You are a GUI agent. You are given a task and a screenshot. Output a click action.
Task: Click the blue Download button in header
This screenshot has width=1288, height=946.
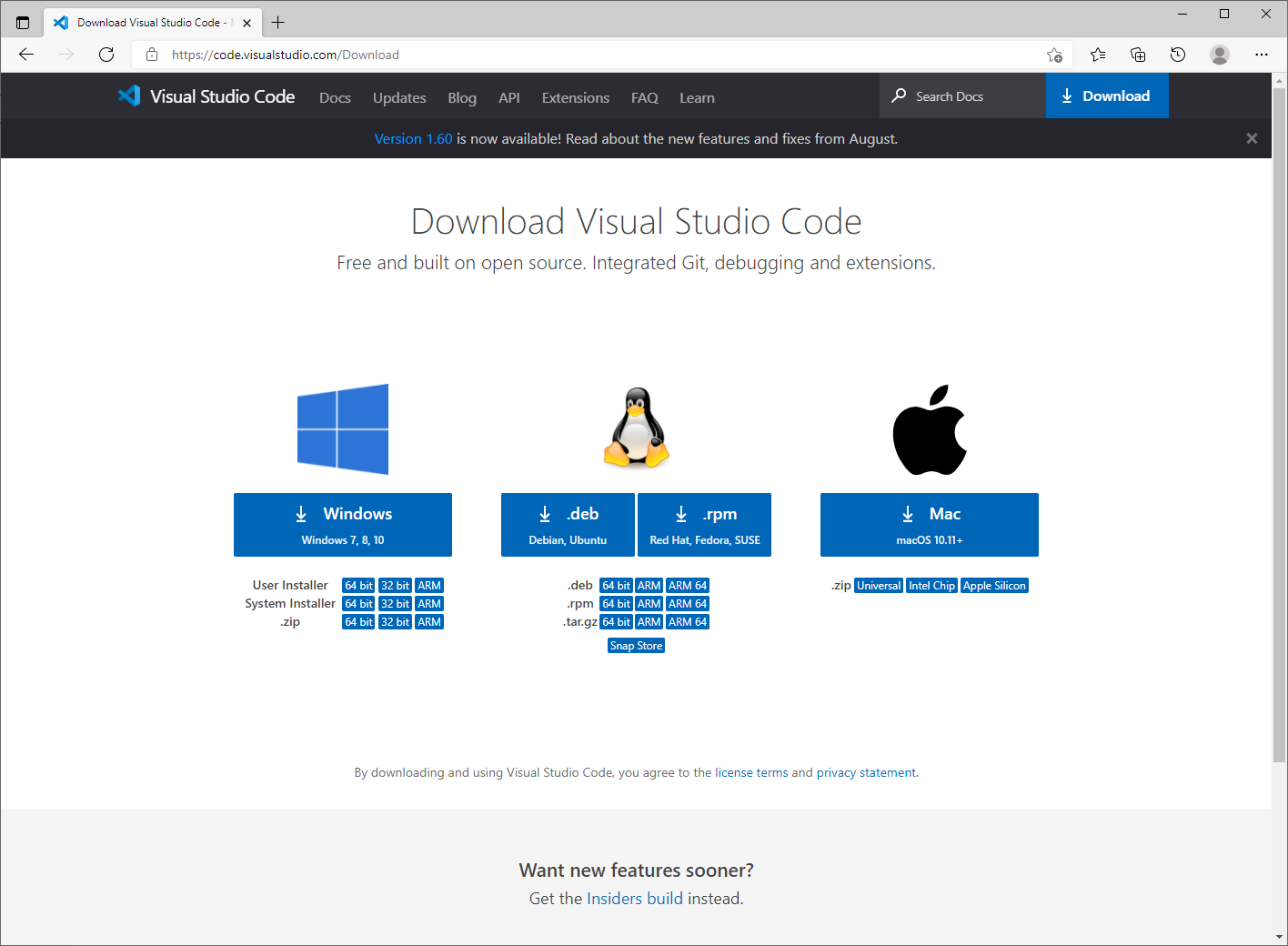[1107, 96]
